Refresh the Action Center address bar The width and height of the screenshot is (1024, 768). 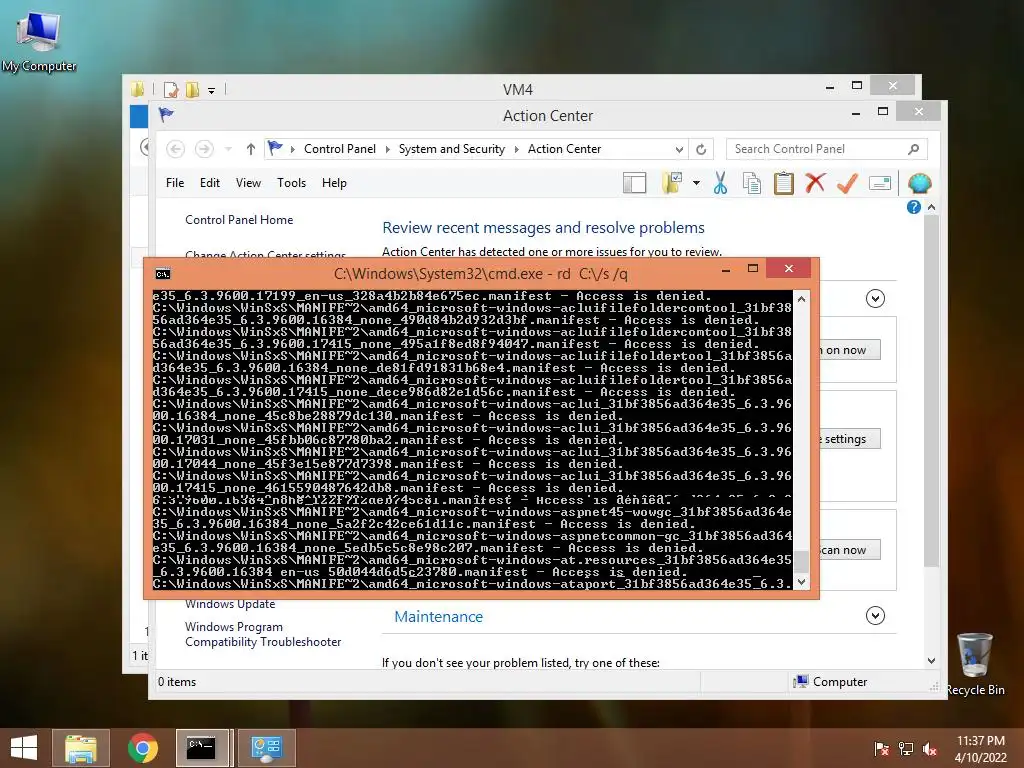[x=701, y=149]
